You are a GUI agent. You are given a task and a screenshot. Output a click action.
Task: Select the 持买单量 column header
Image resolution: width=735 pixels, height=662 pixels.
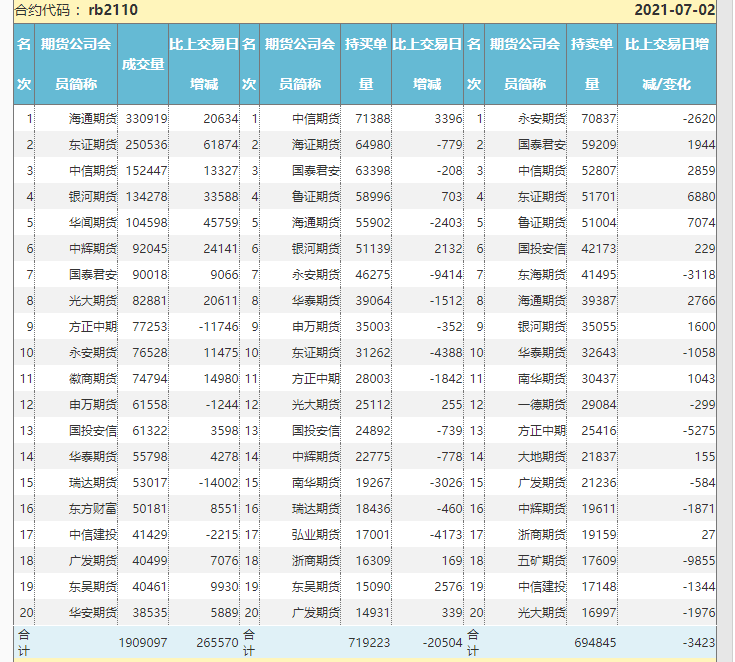point(366,64)
